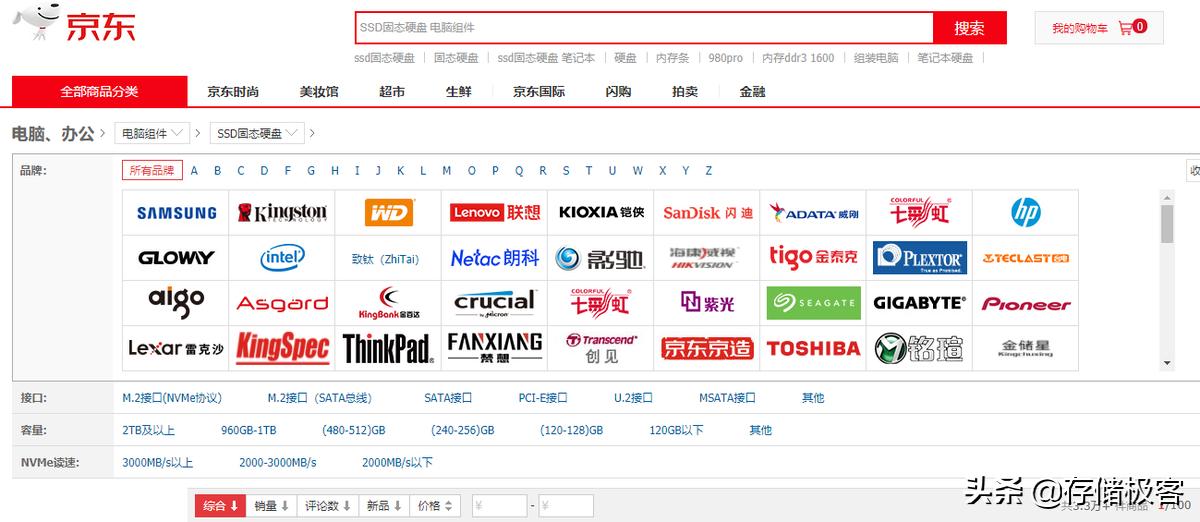
Task: Open the JD.com logo homepage
Action: tap(74, 25)
